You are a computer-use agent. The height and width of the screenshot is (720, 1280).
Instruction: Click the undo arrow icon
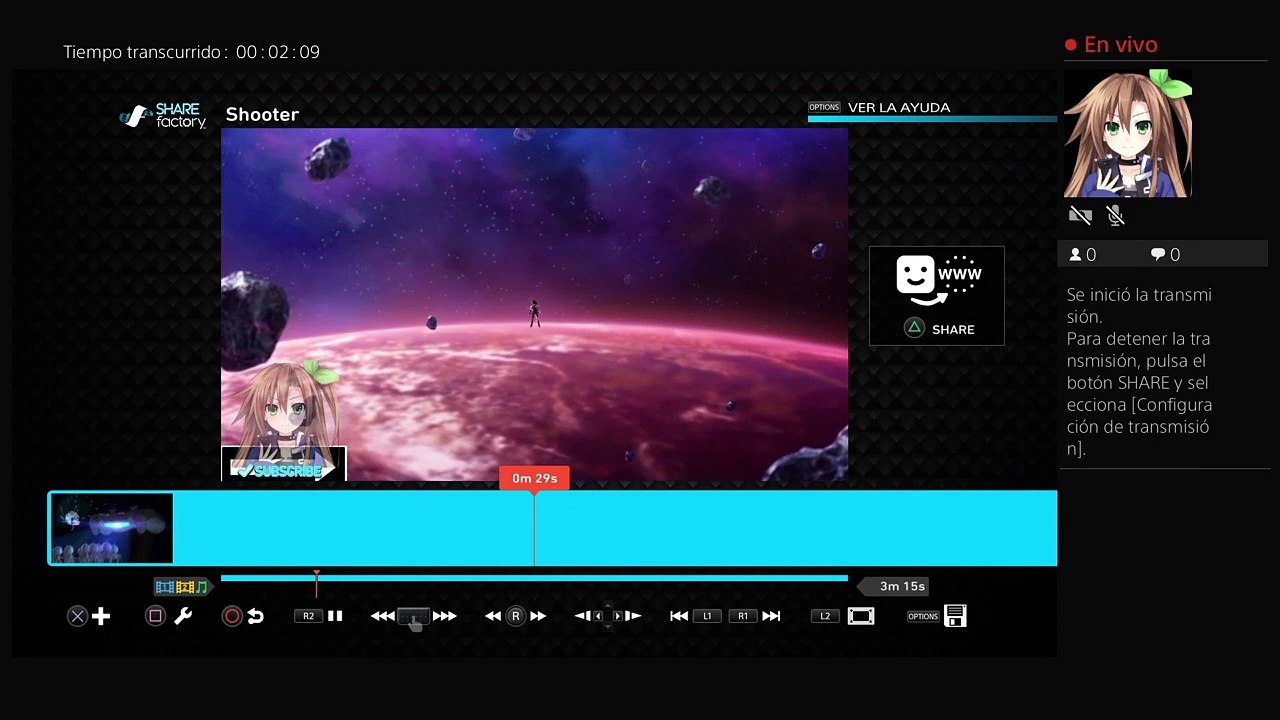(256, 616)
